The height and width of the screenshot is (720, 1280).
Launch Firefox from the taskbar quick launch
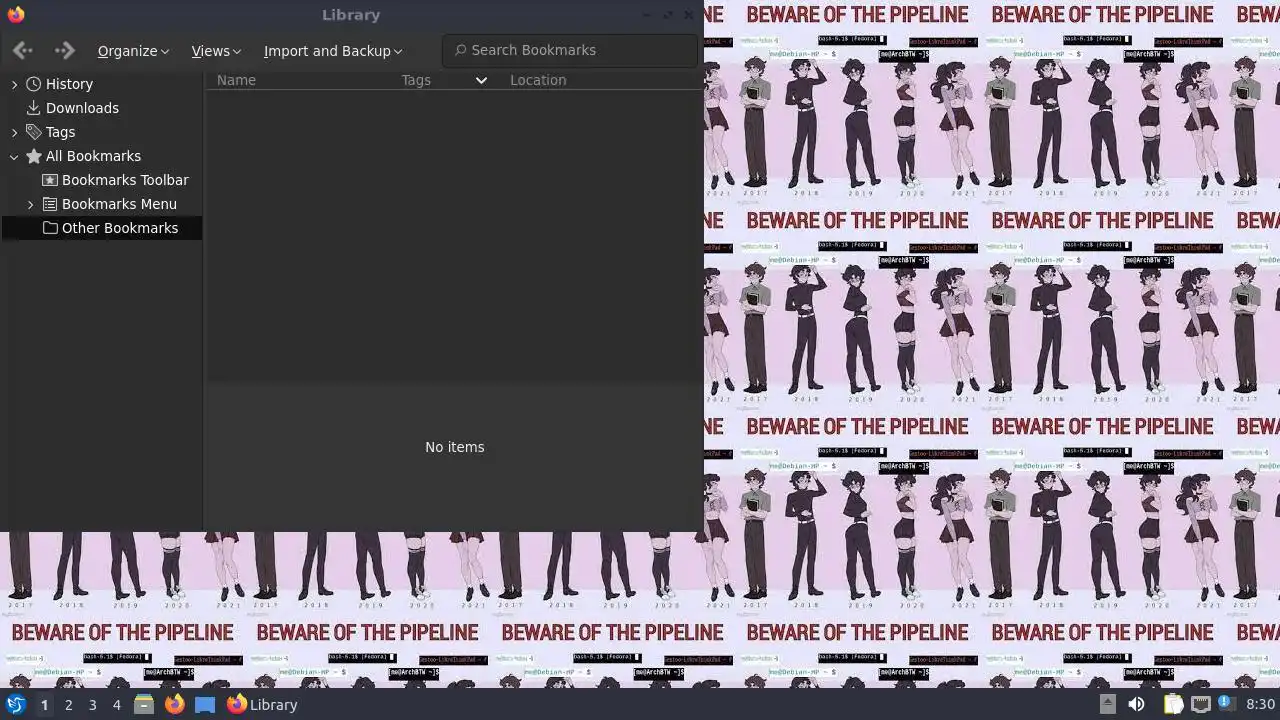click(x=174, y=704)
